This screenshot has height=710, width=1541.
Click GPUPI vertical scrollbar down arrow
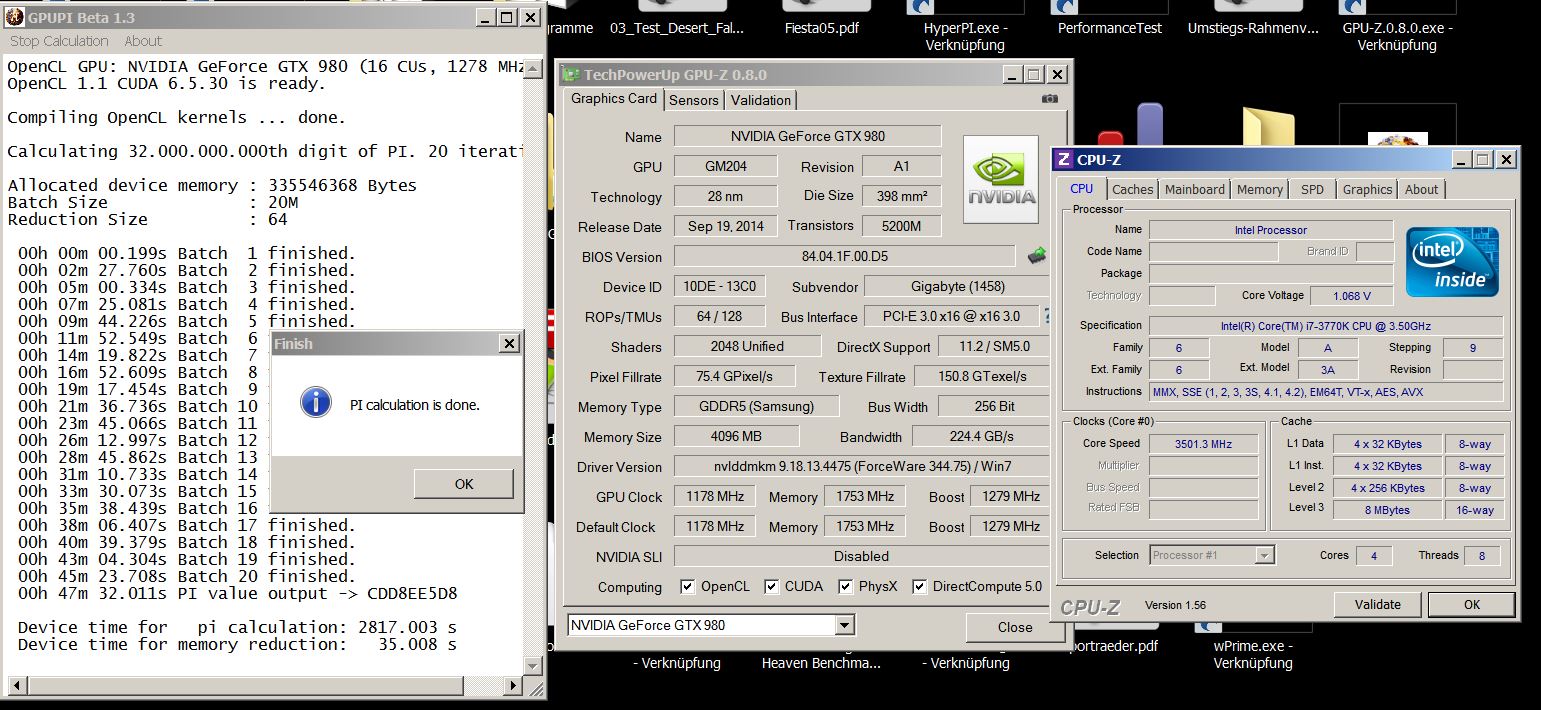pyautogui.click(x=535, y=667)
